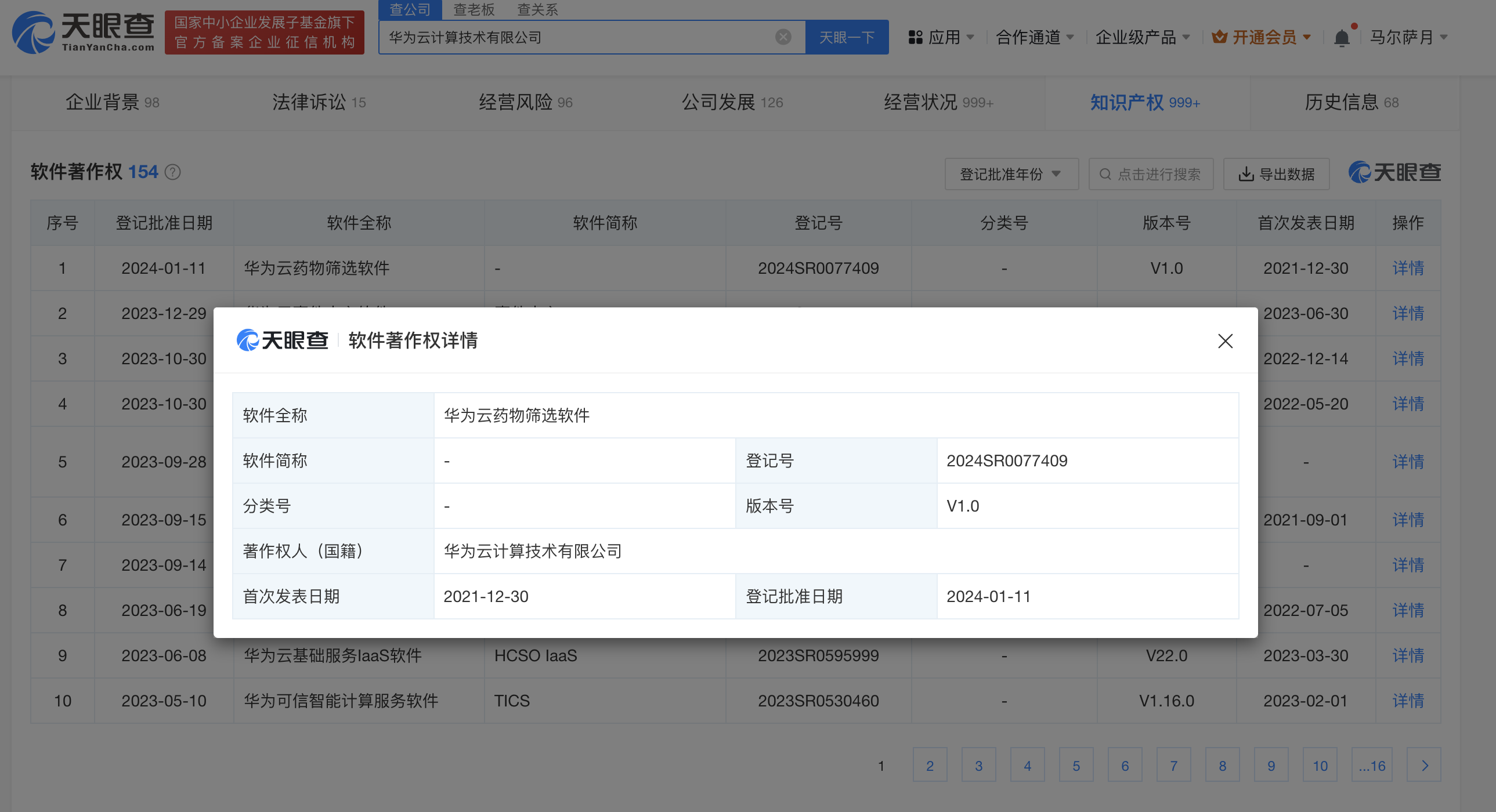Jump to last page ...16

pos(1372,765)
